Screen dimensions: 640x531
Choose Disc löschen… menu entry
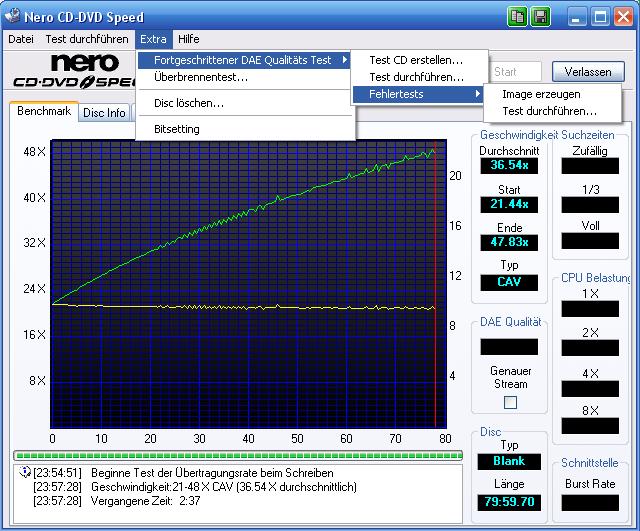click(244, 103)
